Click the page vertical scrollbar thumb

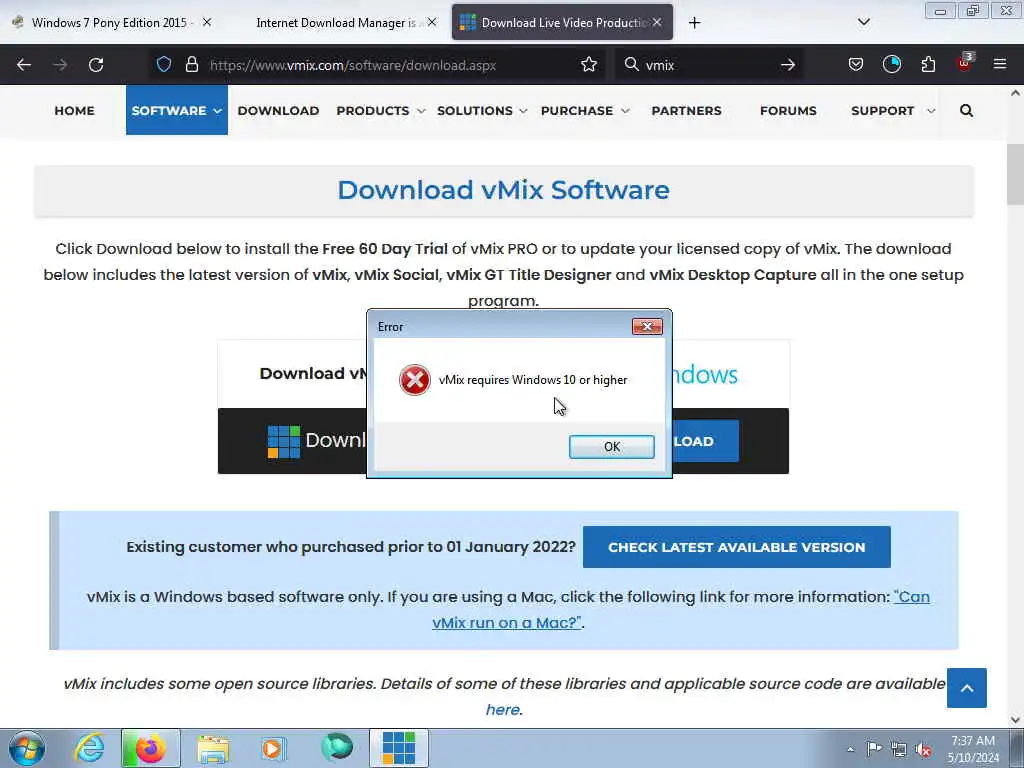click(1015, 174)
